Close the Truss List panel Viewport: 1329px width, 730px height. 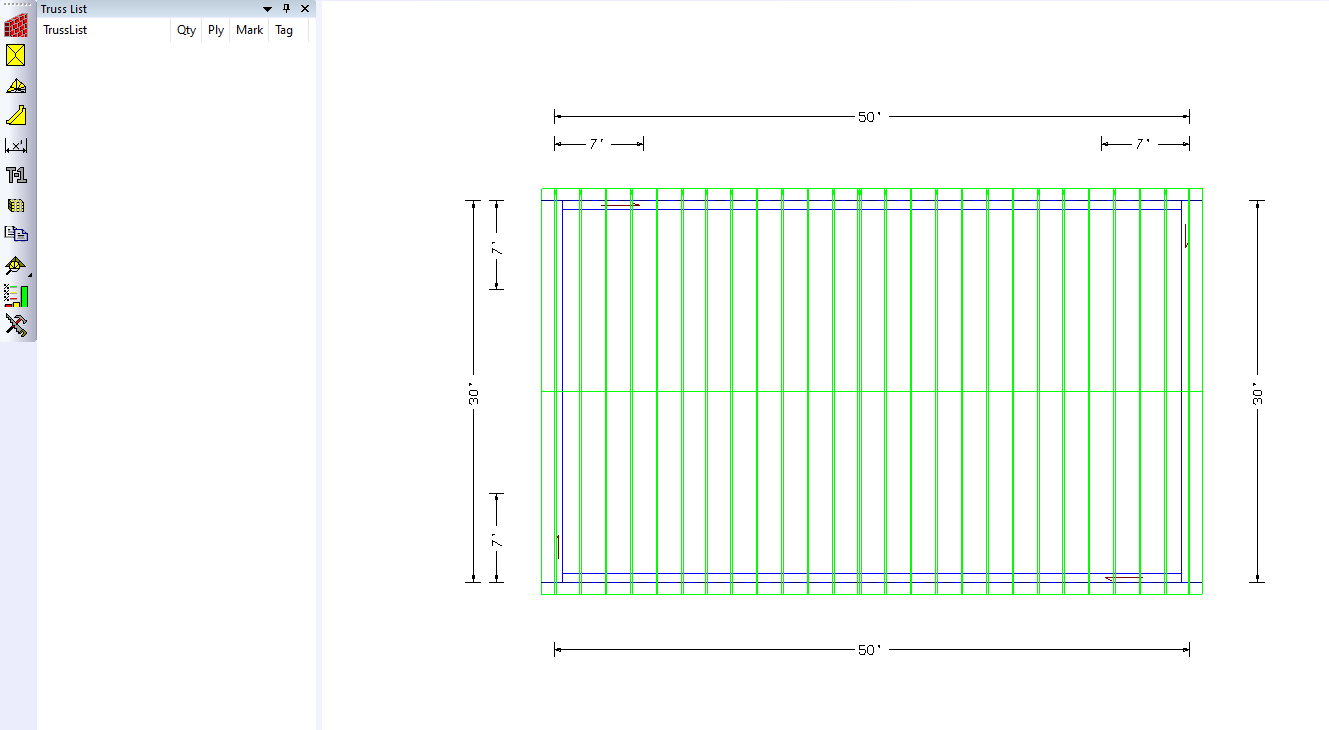(x=305, y=9)
